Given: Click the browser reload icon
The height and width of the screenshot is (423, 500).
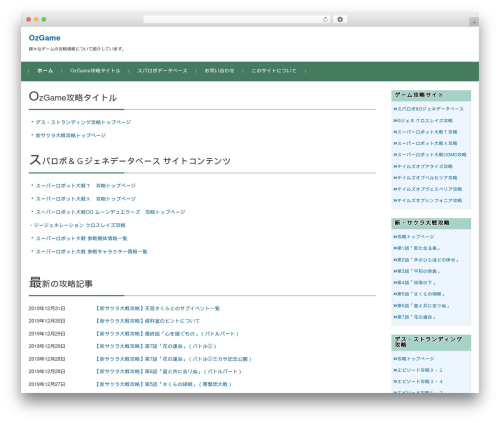Looking at the screenshot, I should pyautogui.click(x=325, y=19).
